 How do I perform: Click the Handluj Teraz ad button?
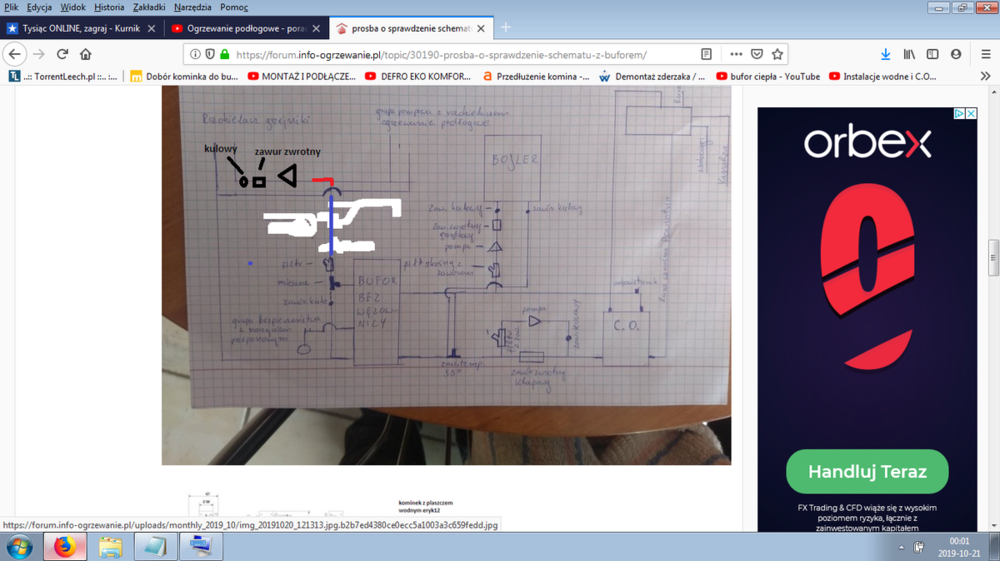(x=867, y=472)
